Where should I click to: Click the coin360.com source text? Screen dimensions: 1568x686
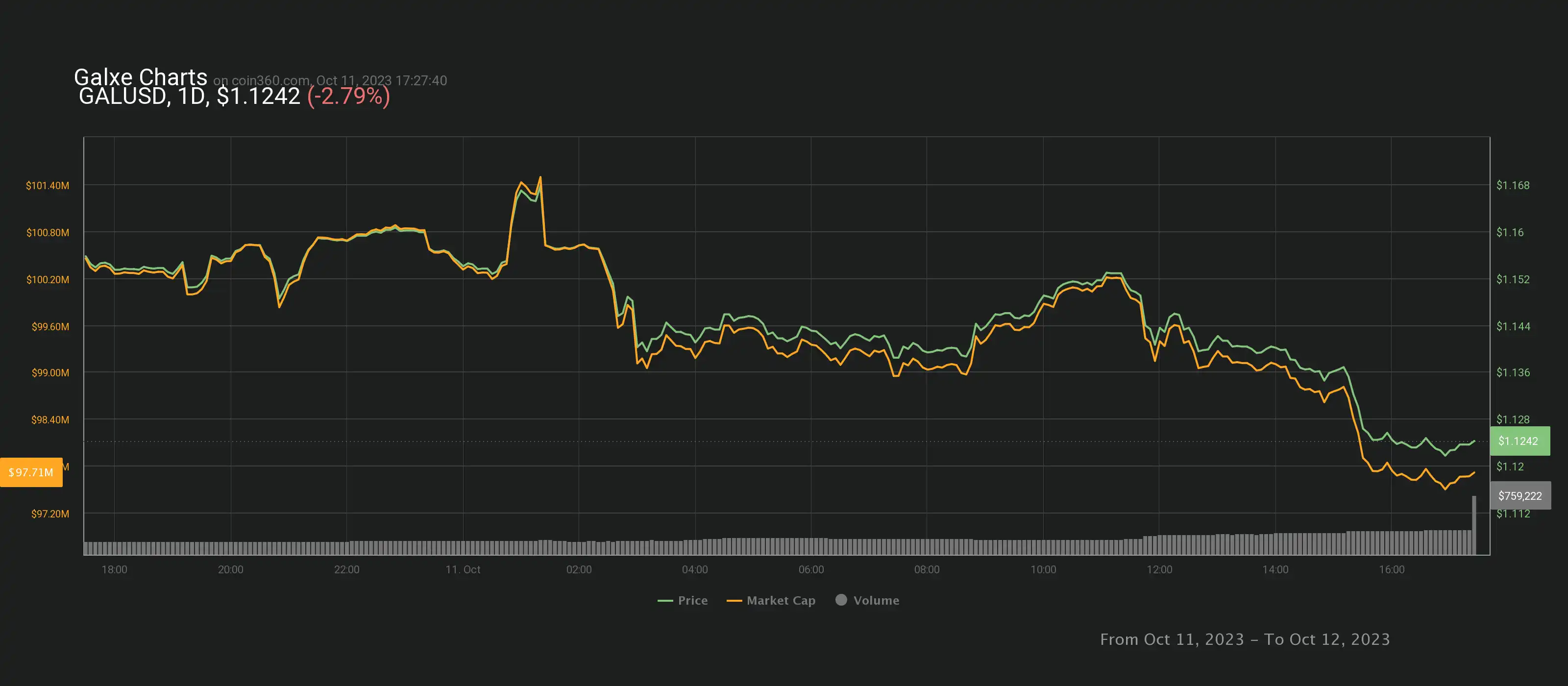coord(270,80)
